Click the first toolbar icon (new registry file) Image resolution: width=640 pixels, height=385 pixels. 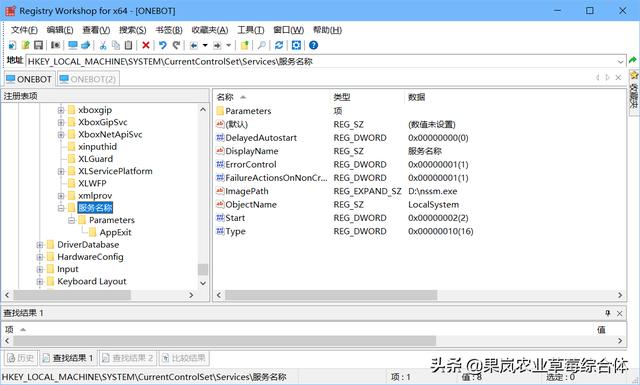coord(12,45)
